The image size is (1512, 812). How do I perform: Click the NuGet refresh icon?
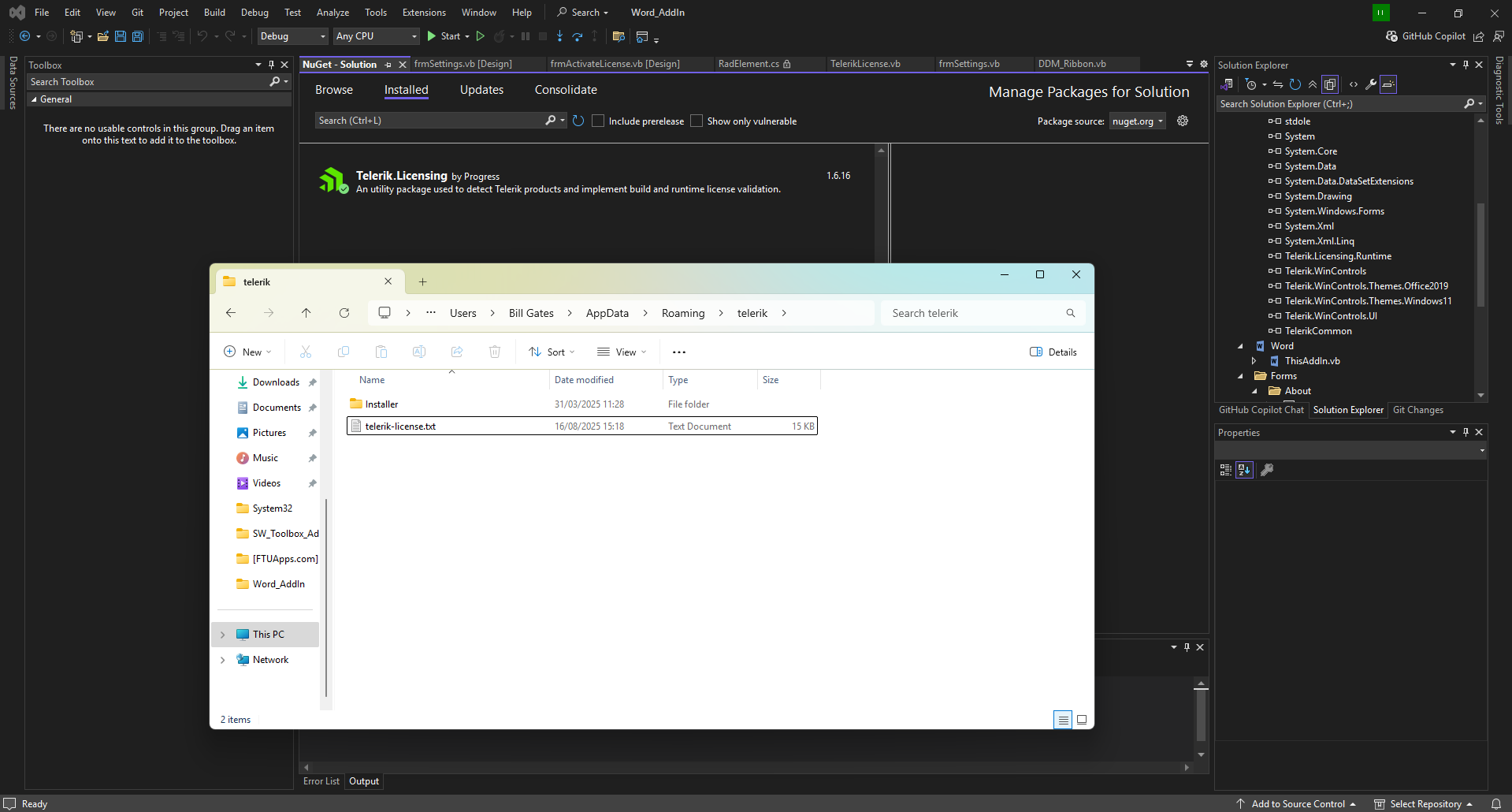coord(578,121)
